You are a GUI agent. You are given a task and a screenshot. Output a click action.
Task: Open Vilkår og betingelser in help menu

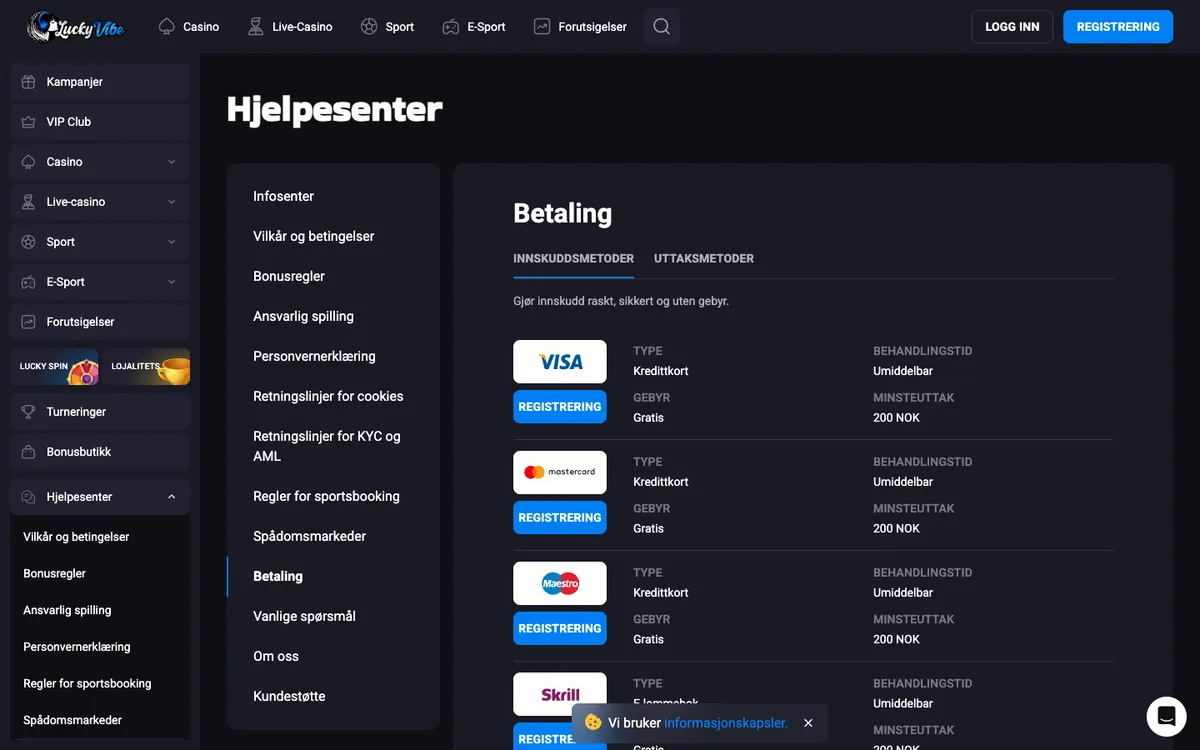click(x=314, y=236)
